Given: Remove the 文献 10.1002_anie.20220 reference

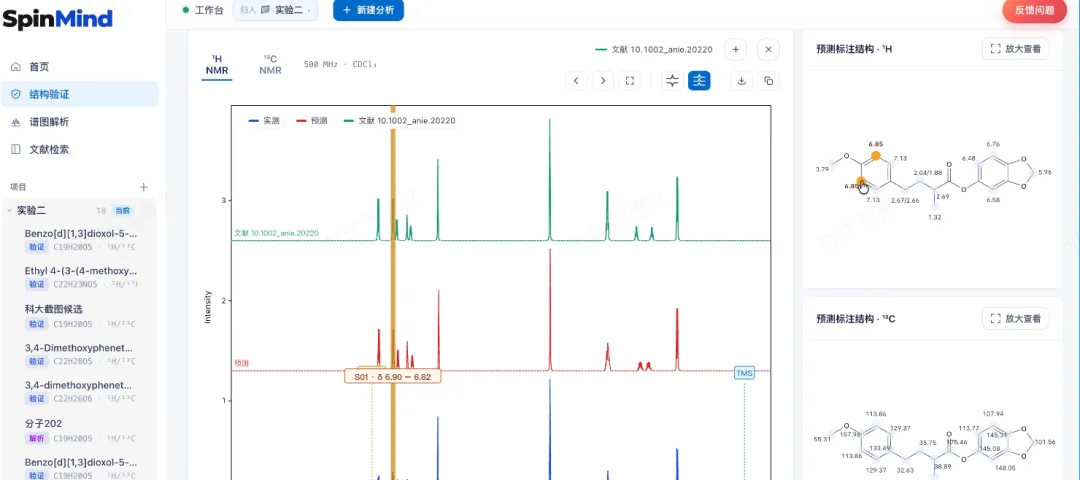Looking at the screenshot, I should click(x=768, y=50).
